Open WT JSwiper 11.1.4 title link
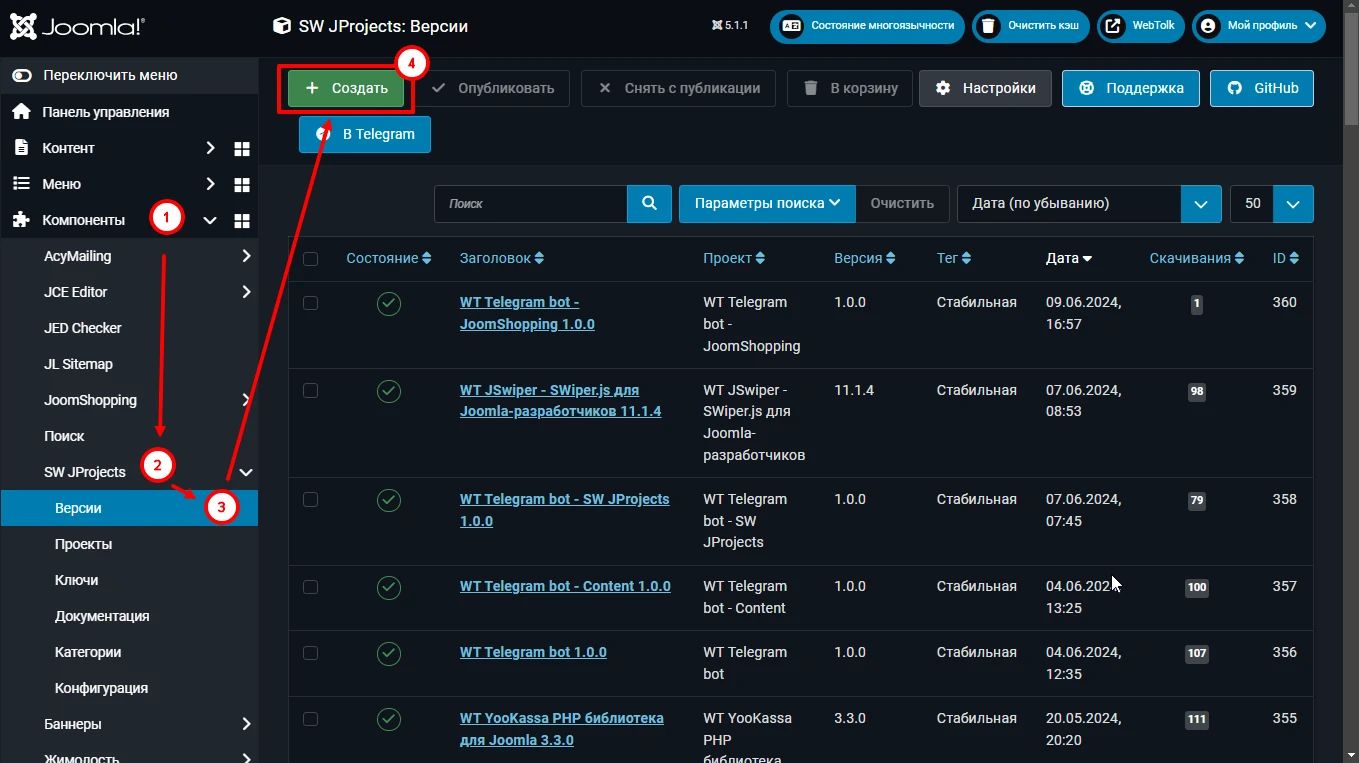Viewport: 1359px width, 763px height. click(560, 401)
